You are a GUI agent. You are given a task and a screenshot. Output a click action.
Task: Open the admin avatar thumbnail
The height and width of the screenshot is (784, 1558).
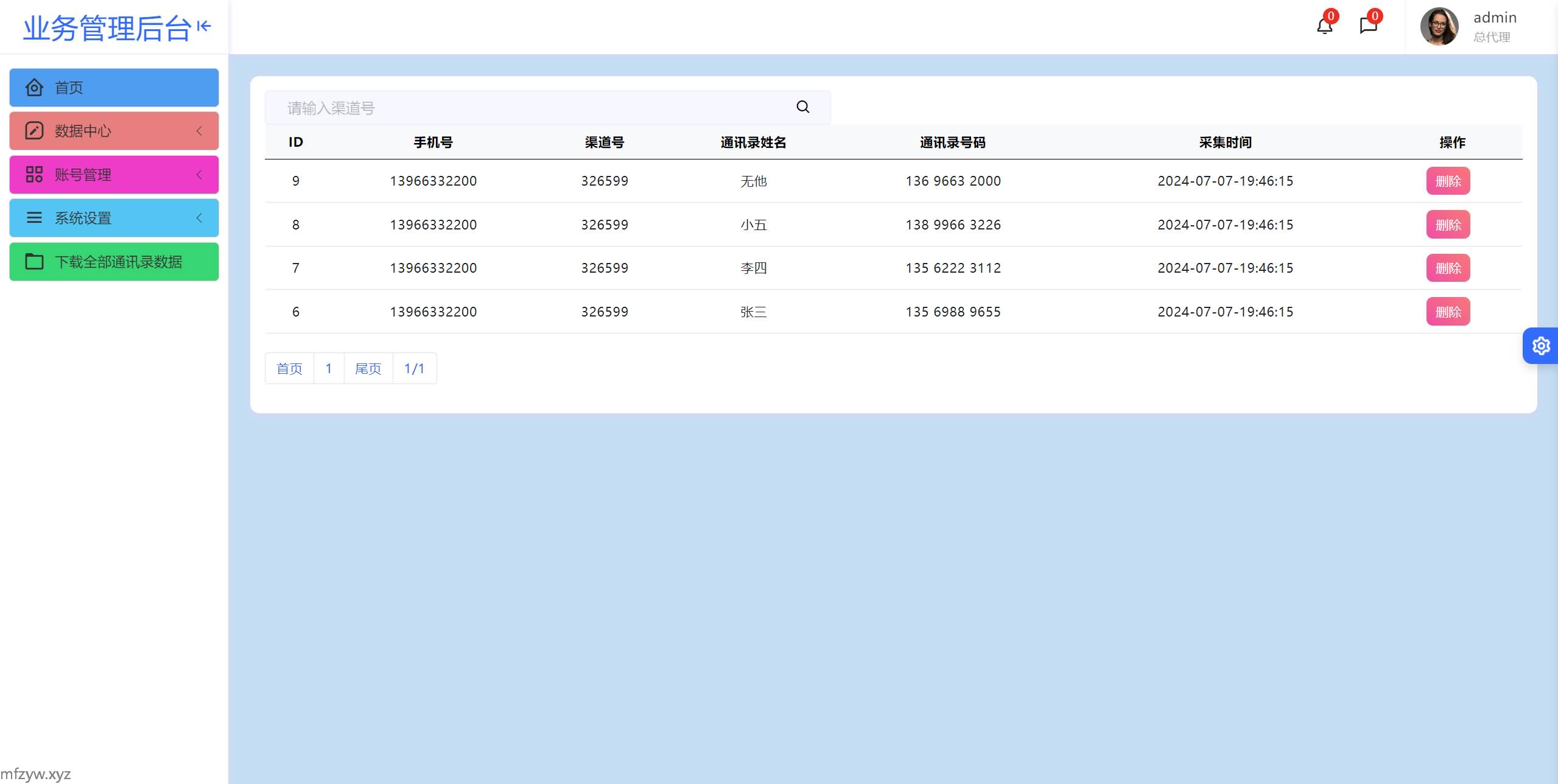point(1439,26)
